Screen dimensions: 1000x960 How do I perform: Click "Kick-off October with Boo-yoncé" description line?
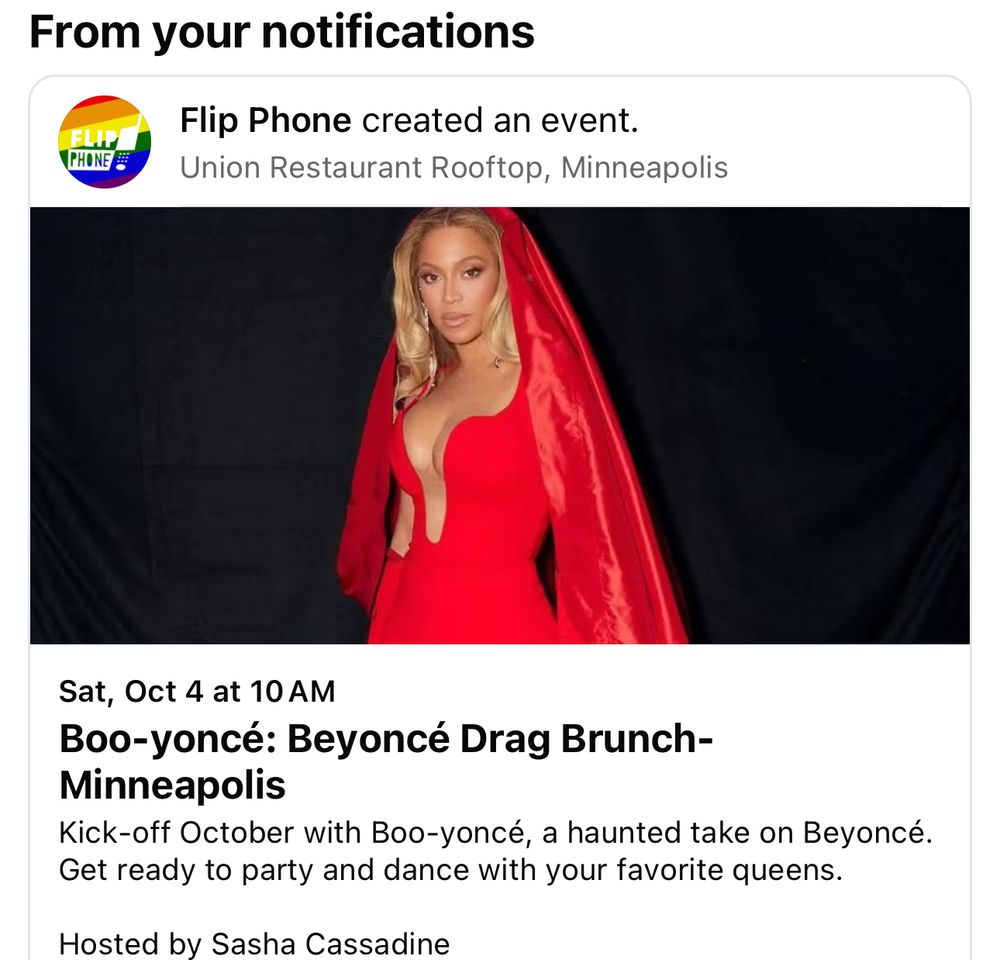tap(496, 832)
